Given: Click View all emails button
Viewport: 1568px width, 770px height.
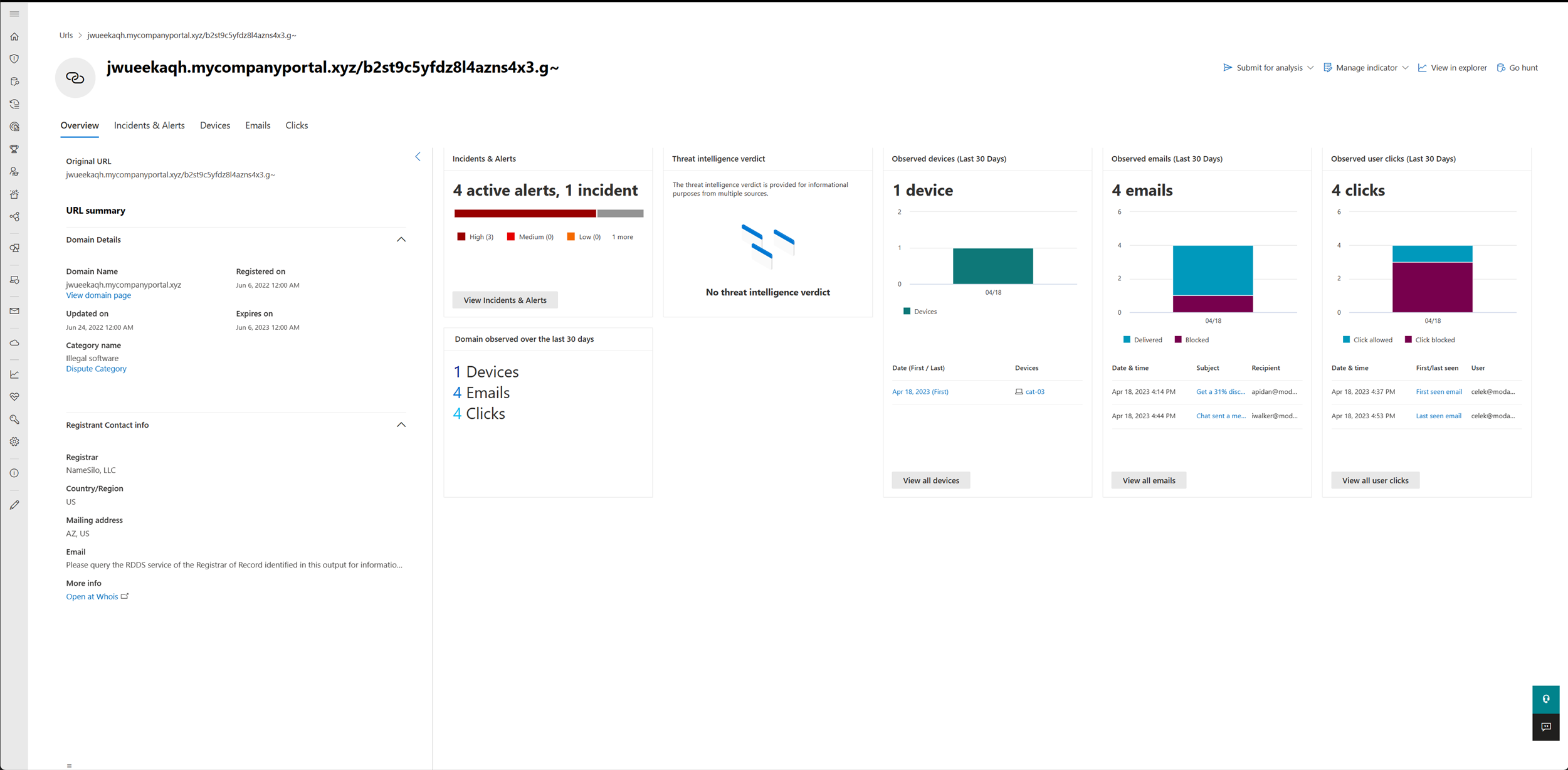Looking at the screenshot, I should coord(1149,480).
